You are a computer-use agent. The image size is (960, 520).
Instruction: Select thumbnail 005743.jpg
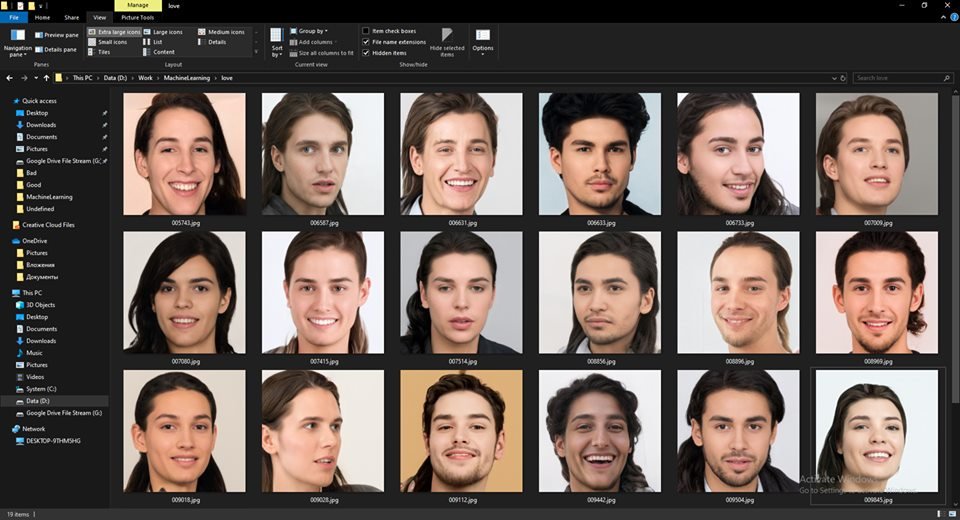(x=184, y=154)
